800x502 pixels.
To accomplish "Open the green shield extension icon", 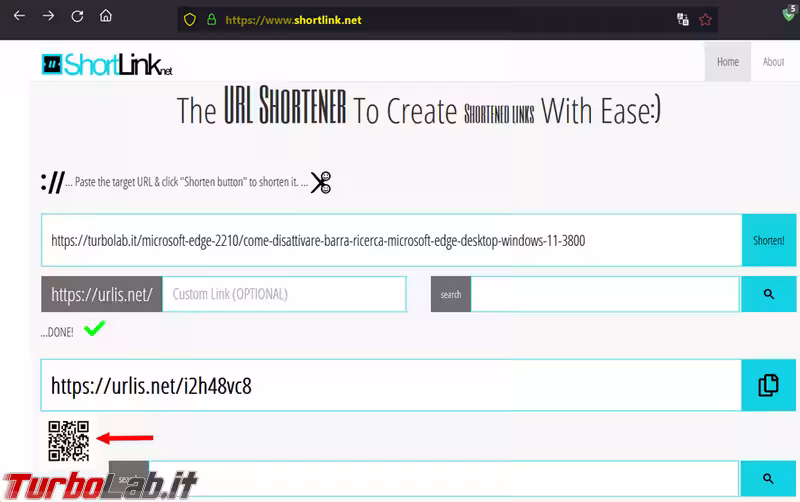I will click(788, 15).
